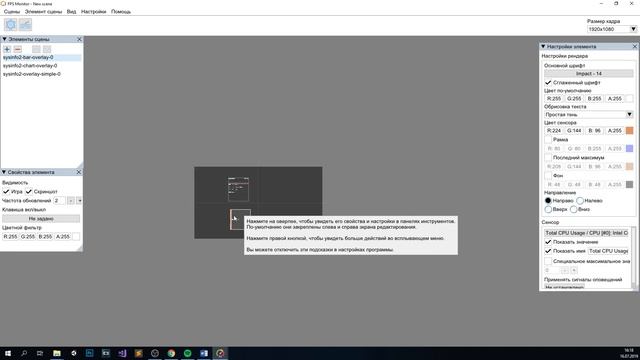This screenshot has height=360, width=640.
Task: Select the Вверх direction radio
Action: 548,209
